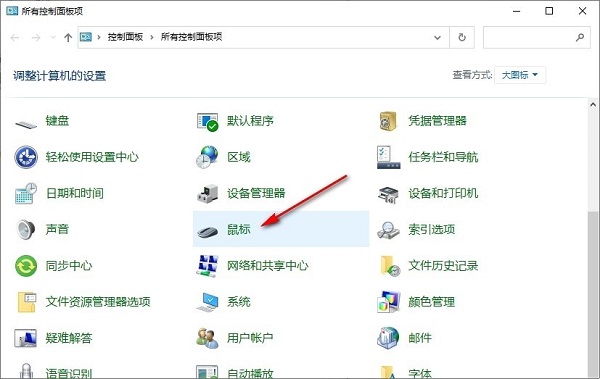Screen dimensions: 600x379
Task: Open the 颜色管理 icon
Action: [x=388, y=302]
